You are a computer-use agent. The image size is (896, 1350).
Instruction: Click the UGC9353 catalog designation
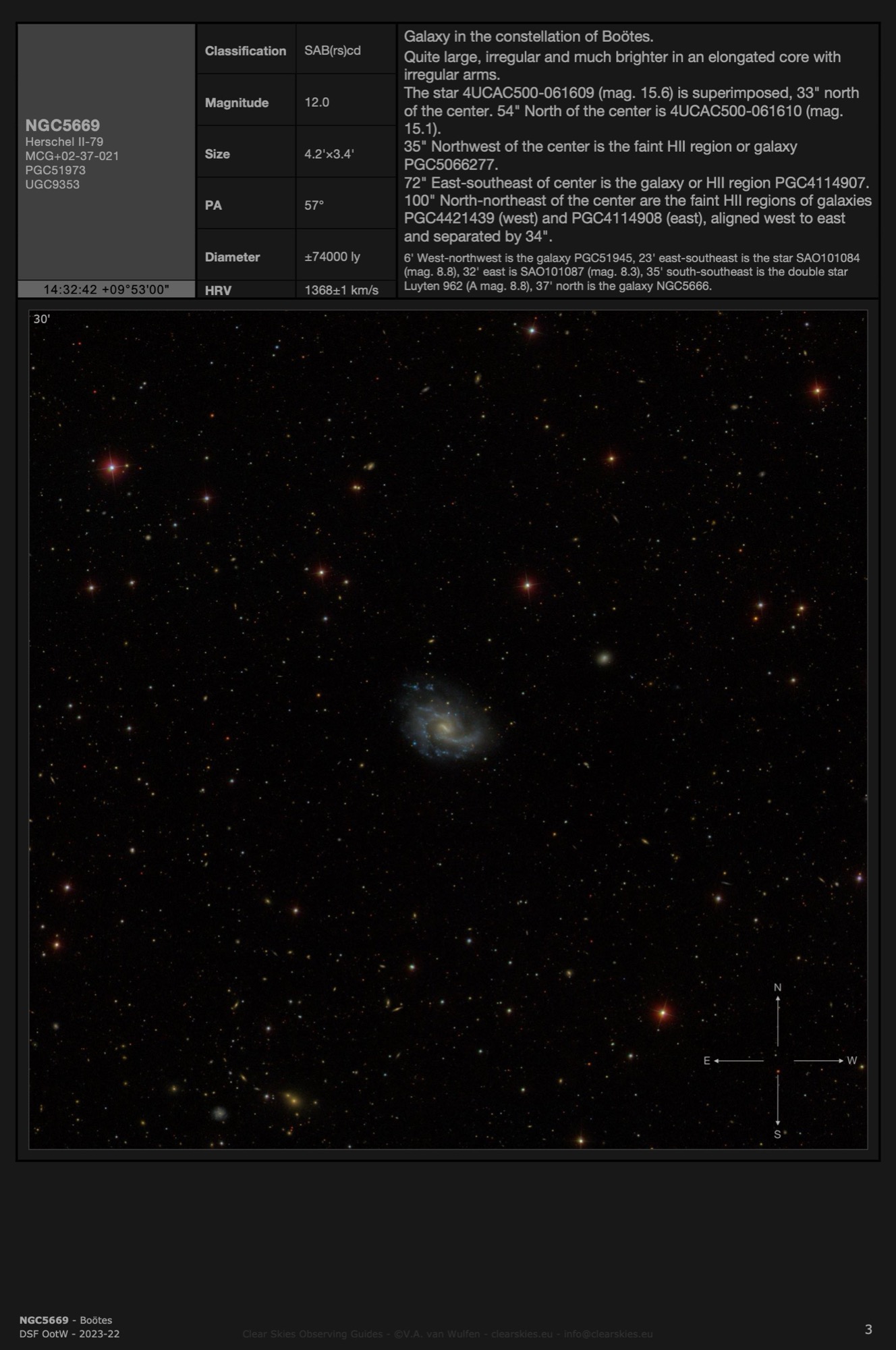(x=52, y=184)
